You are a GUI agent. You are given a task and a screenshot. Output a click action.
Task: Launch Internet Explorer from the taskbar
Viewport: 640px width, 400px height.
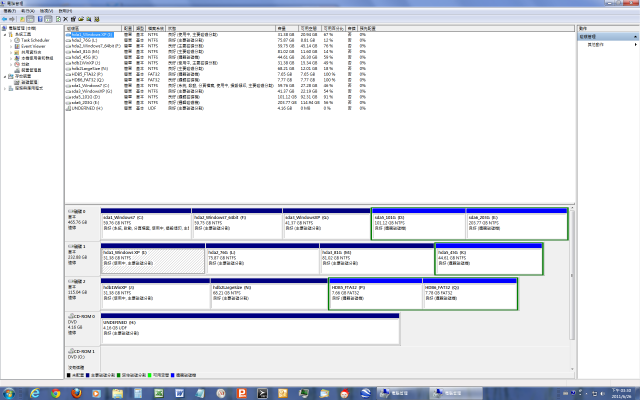pos(35,393)
